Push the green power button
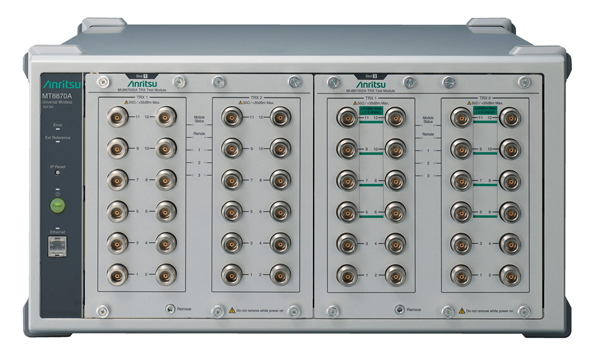The width and height of the screenshot is (599, 363). (x=58, y=206)
